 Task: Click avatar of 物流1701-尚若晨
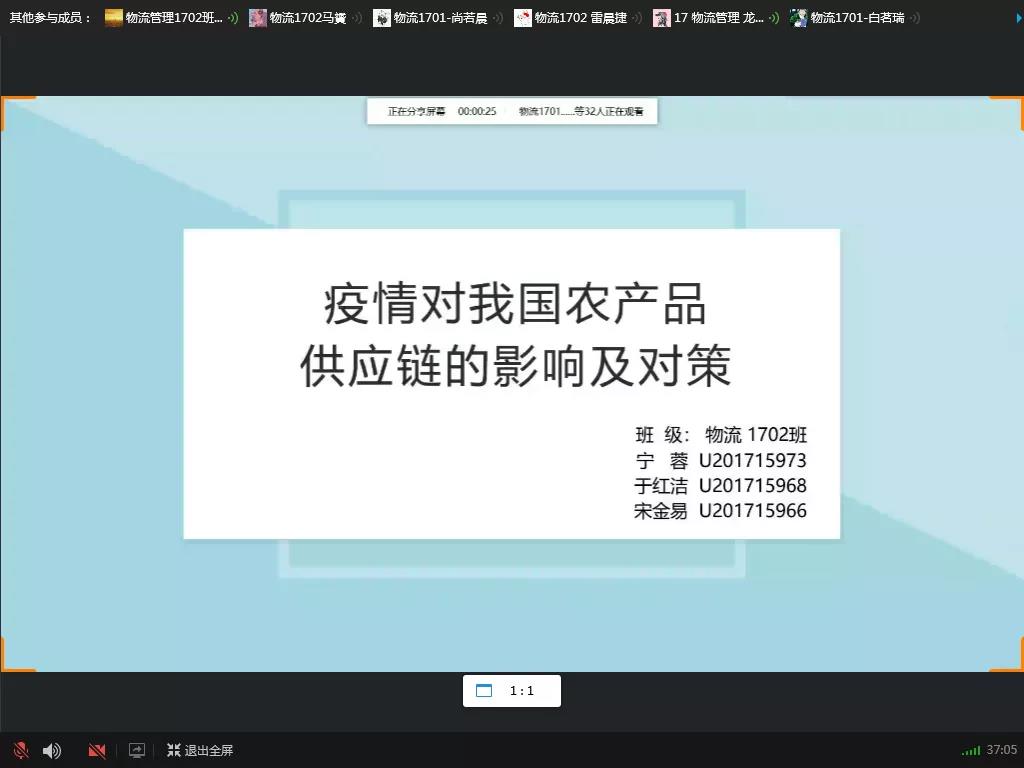(382, 17)
